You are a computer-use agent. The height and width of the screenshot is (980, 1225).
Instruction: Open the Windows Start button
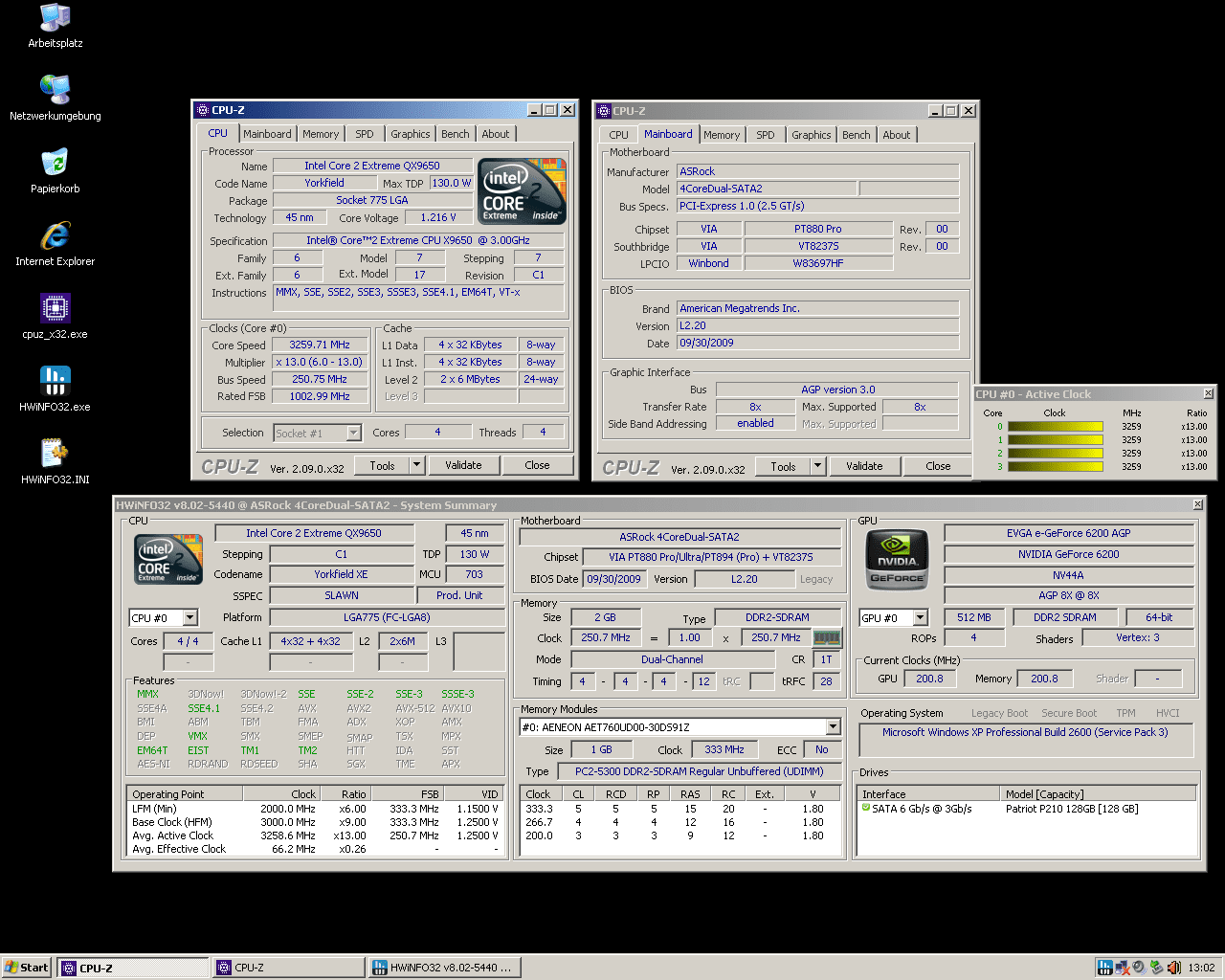(27, 968)
